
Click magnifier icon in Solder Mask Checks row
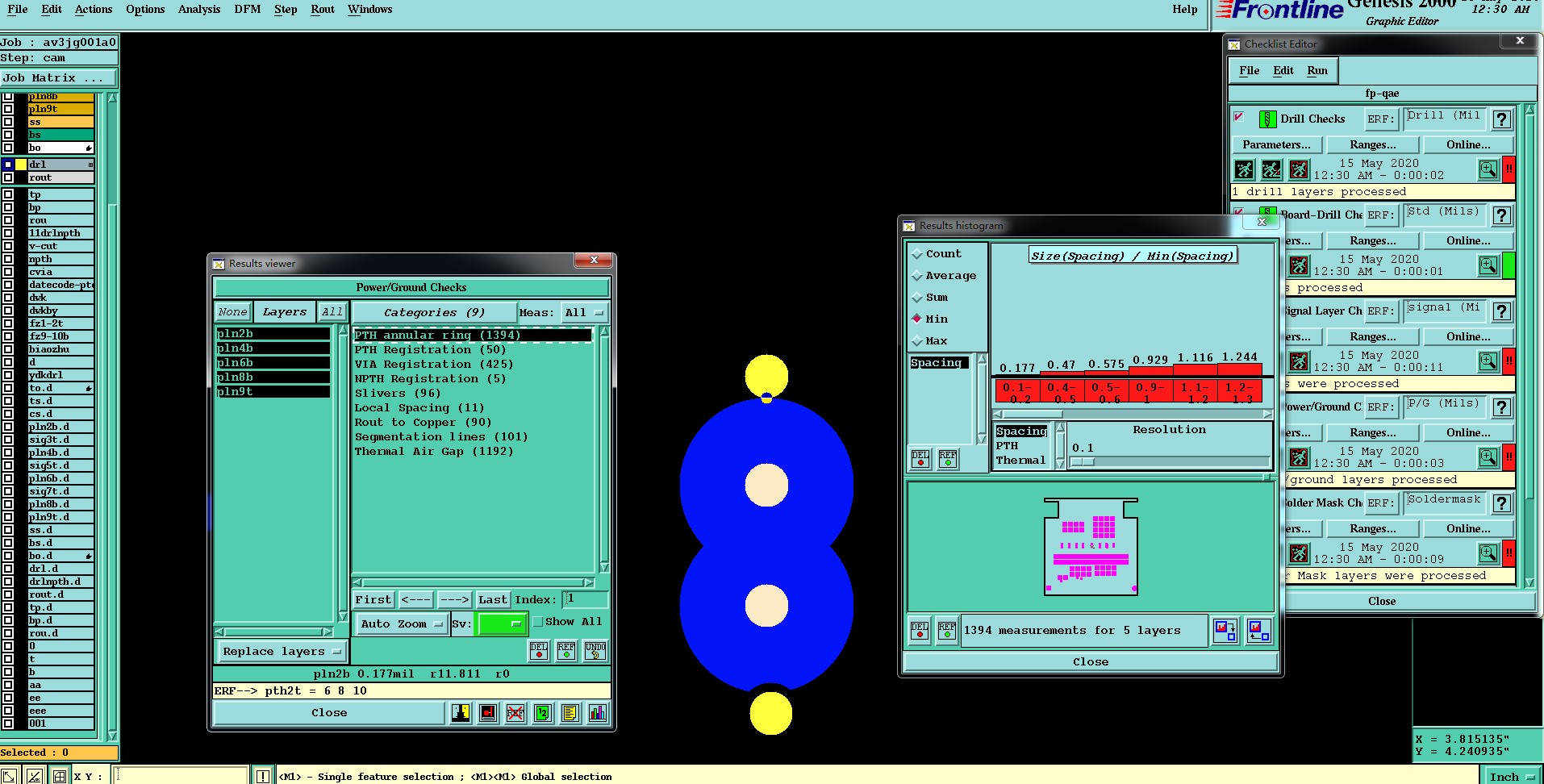coord(1488,553)
